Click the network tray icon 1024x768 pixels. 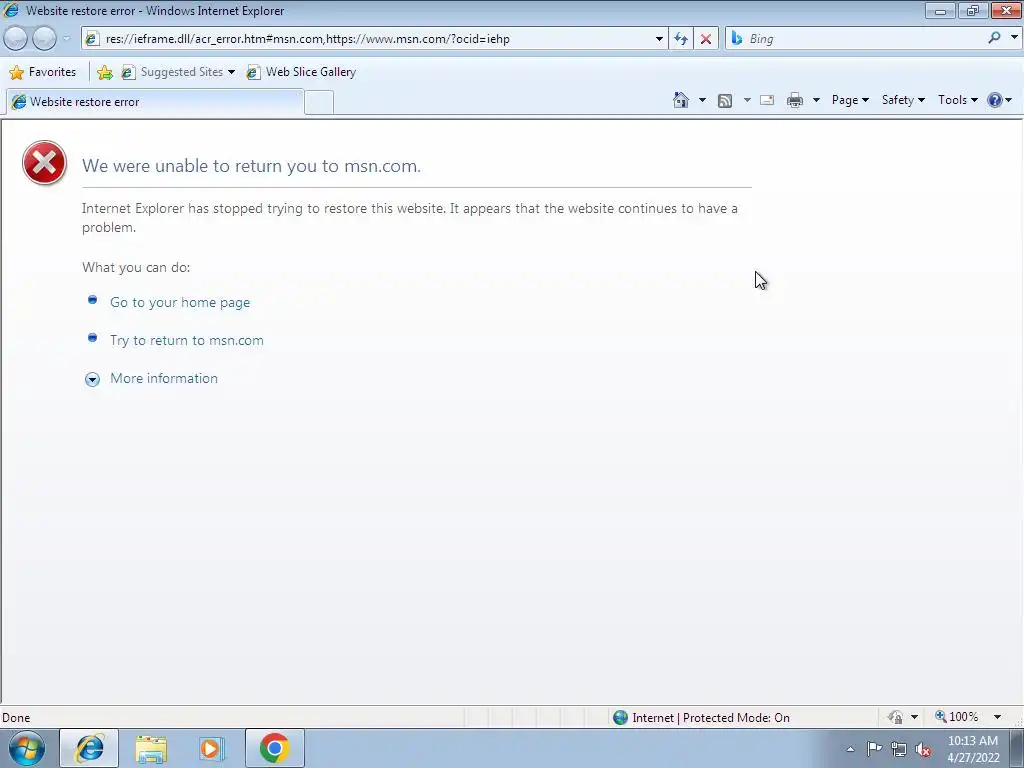click(899, 749)
